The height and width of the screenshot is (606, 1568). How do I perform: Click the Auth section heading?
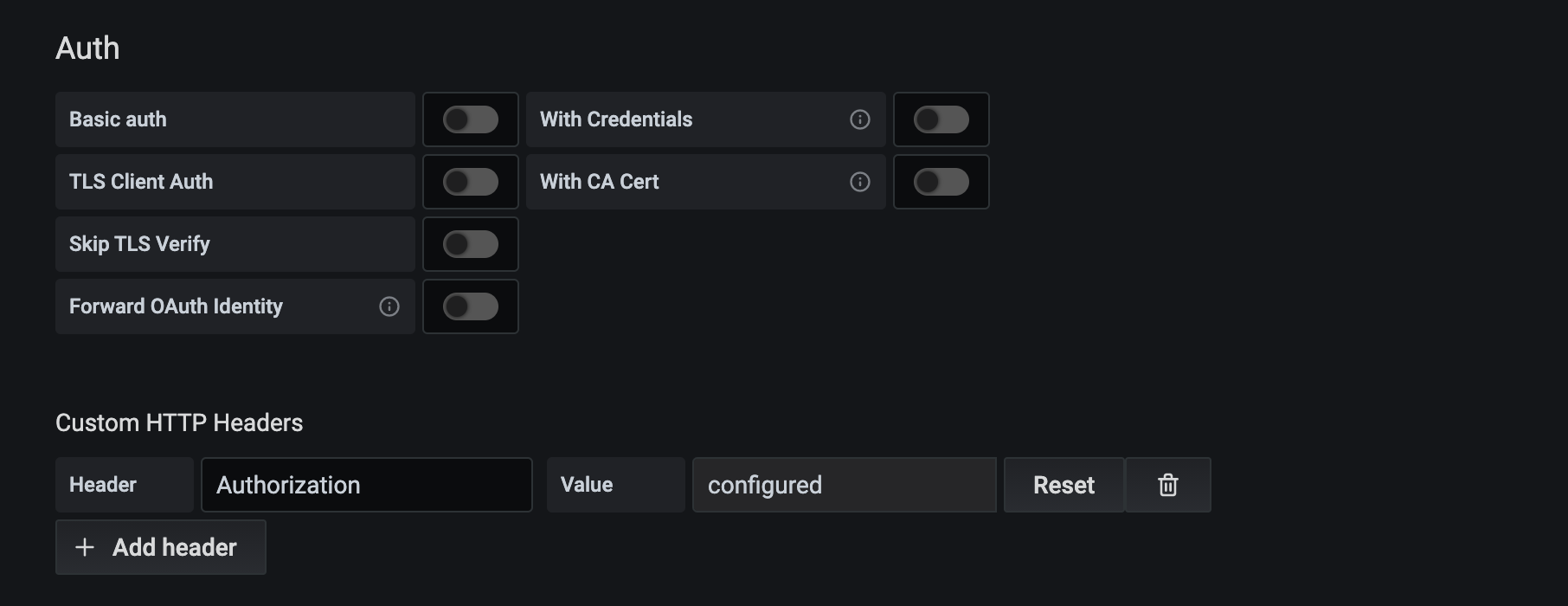point(87,48)
